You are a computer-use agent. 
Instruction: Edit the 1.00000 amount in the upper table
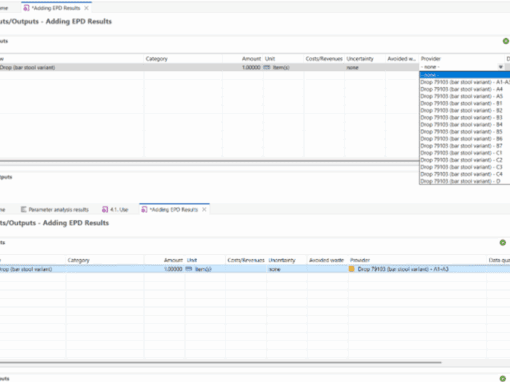243,67
